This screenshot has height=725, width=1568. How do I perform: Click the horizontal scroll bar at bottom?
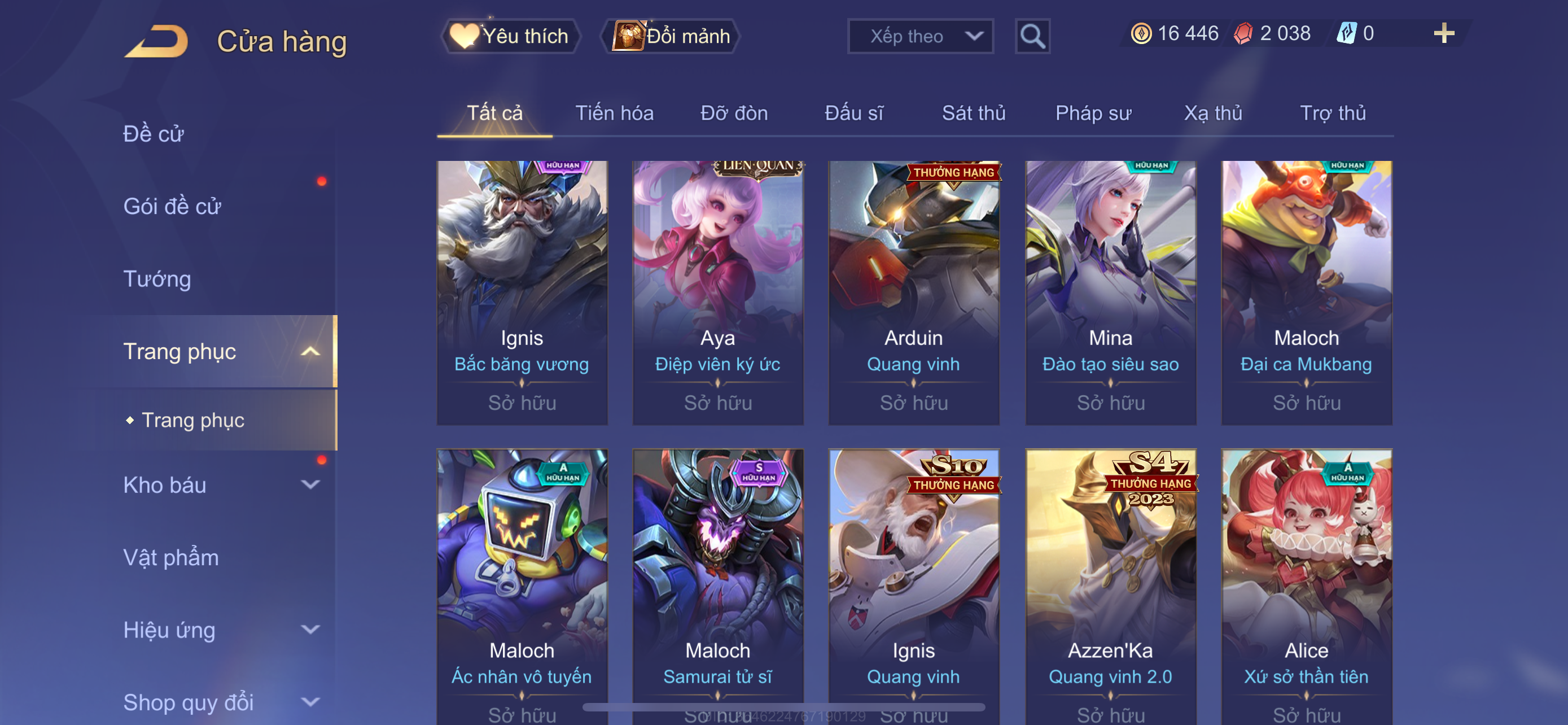coord(784,707)
